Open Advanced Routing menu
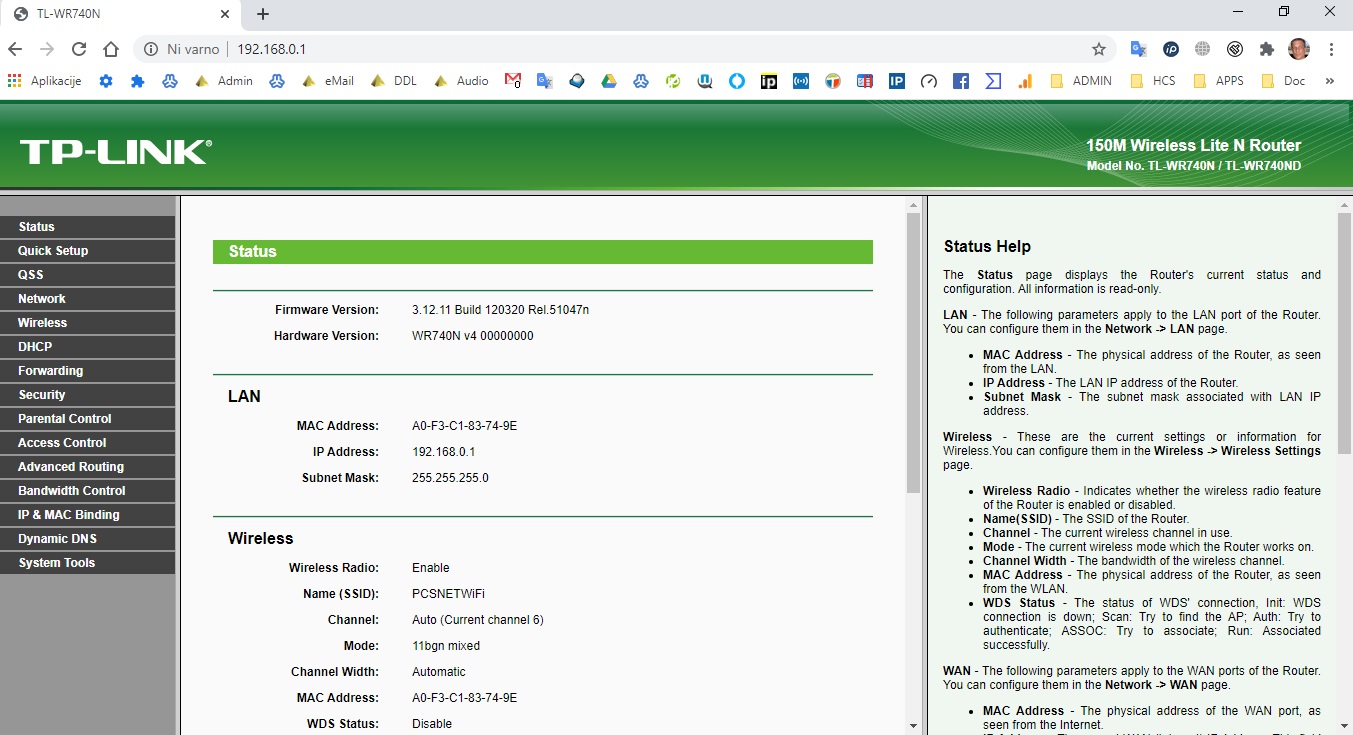Viewport: 1353px width, 735px height. coord(87,467)
